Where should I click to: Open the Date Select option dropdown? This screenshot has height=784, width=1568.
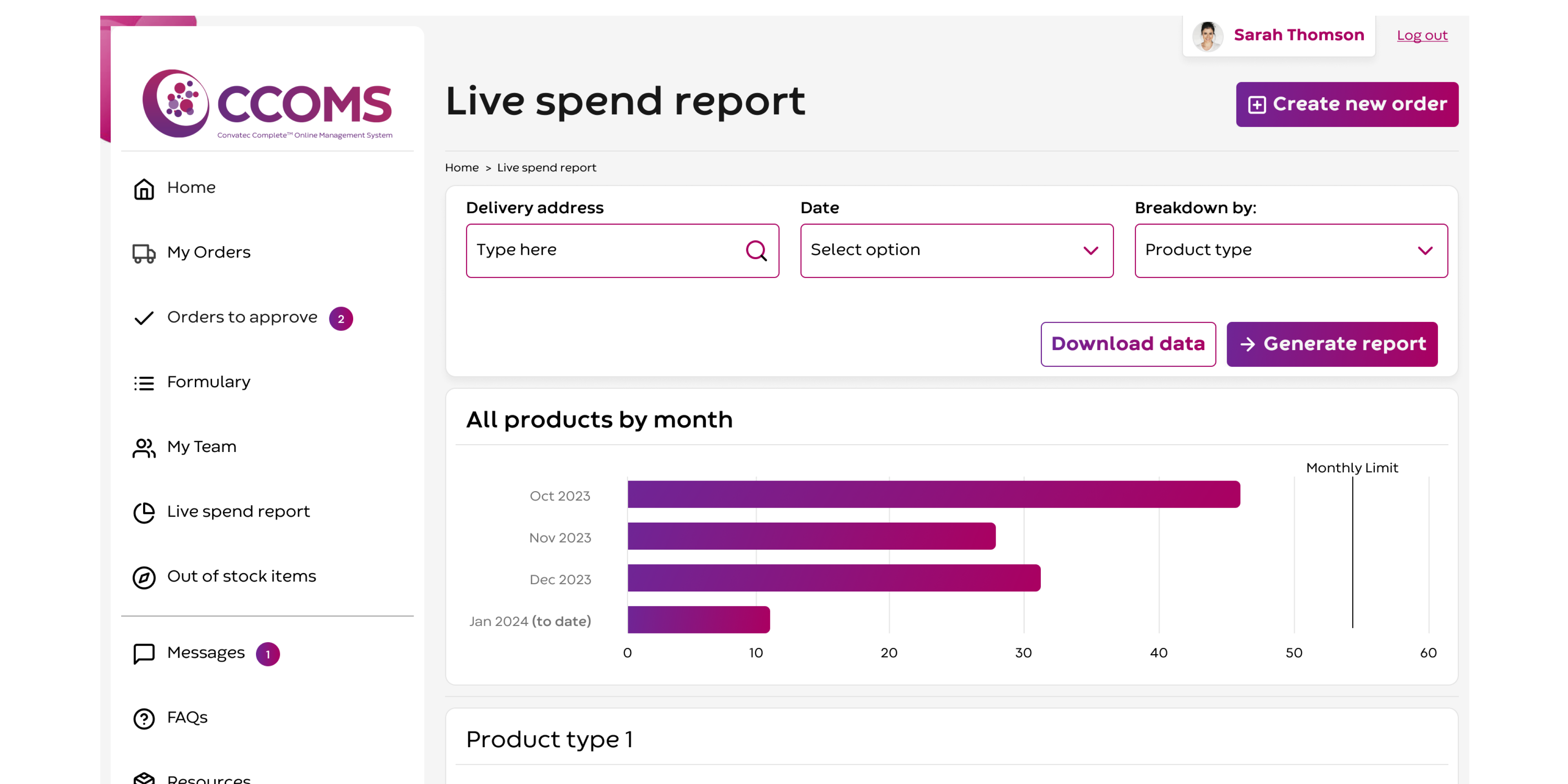click(x=957, y=251)
